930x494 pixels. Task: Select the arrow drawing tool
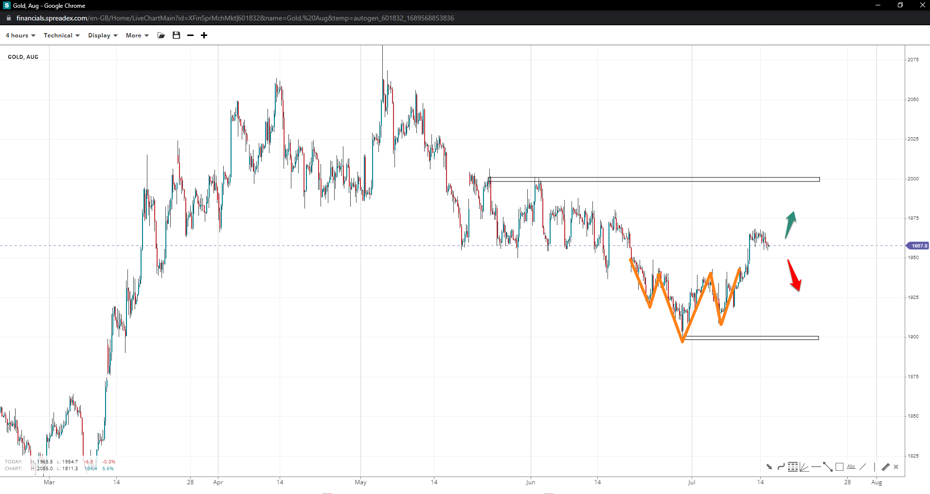769,467
